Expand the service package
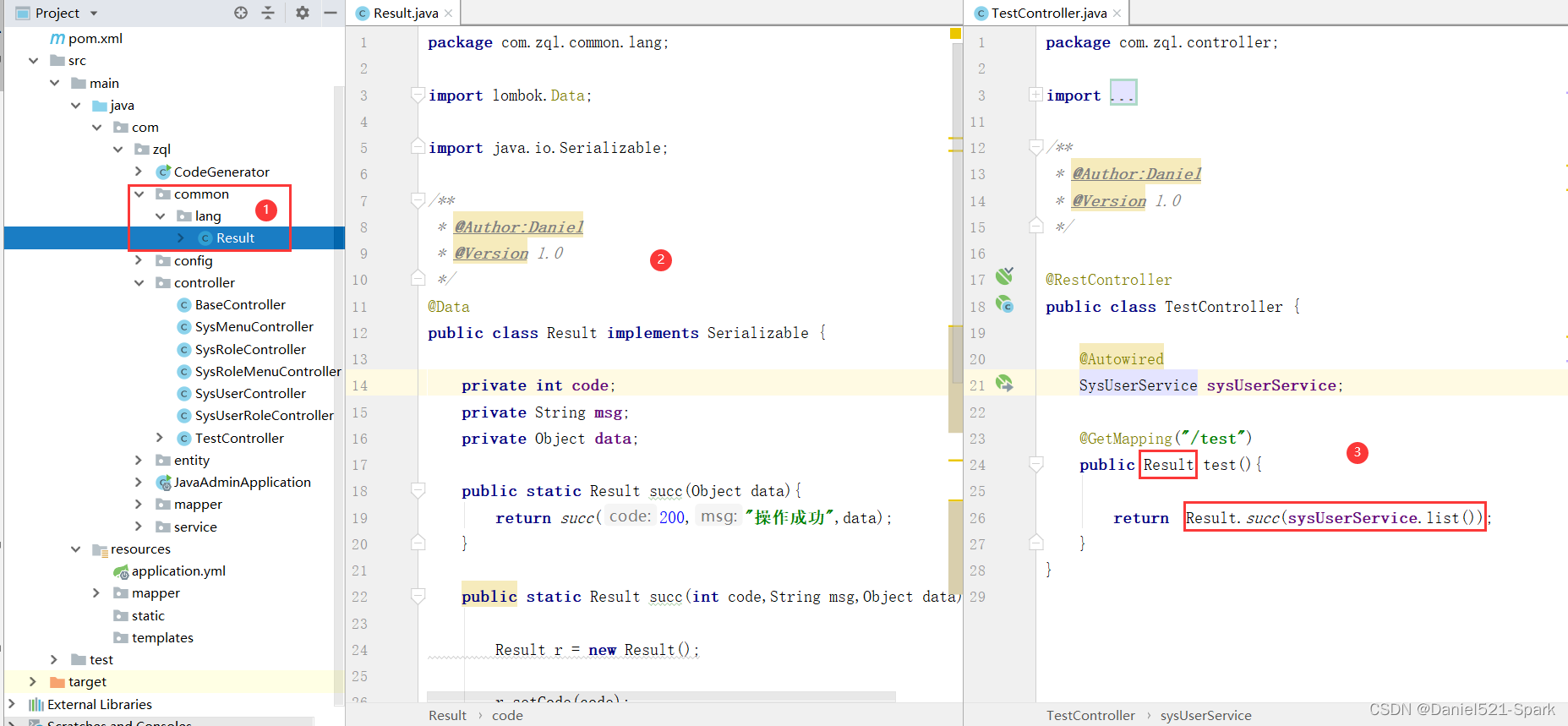 click(139, 527)
